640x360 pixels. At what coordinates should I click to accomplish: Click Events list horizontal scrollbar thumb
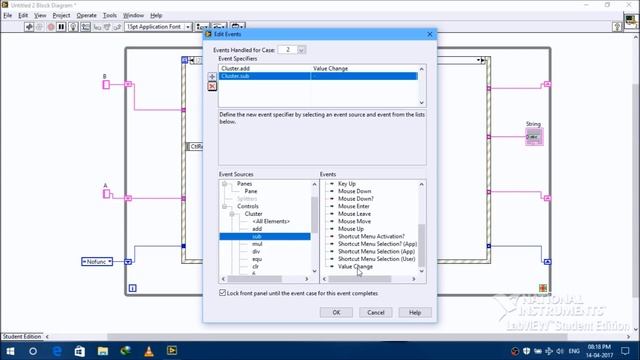tap(360, 279)
